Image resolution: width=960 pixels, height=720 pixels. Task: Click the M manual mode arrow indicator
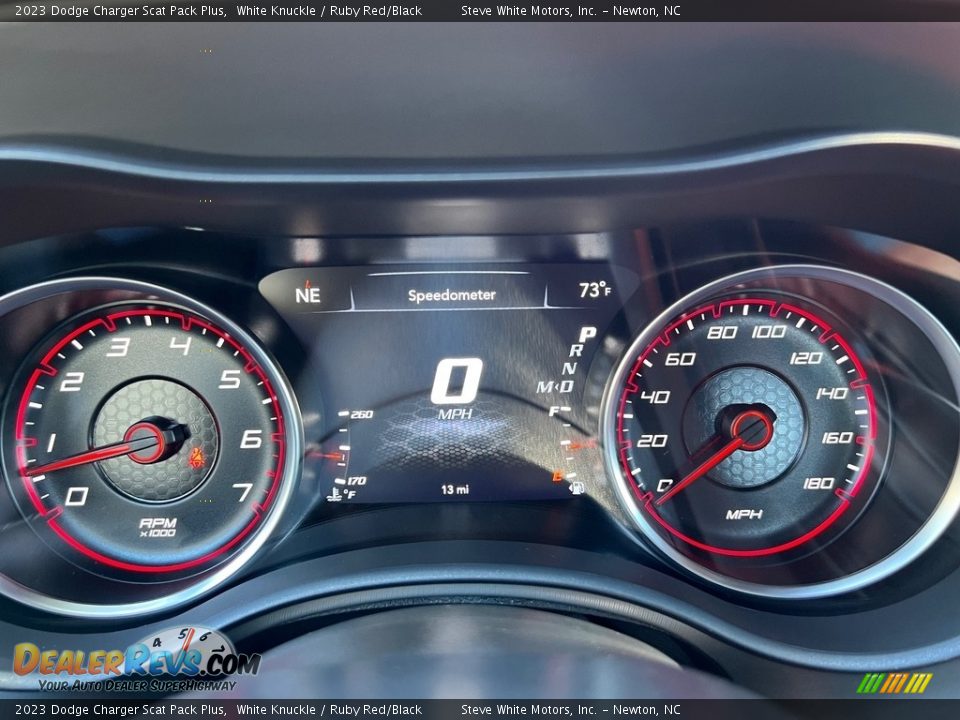(x=545, y=387)
